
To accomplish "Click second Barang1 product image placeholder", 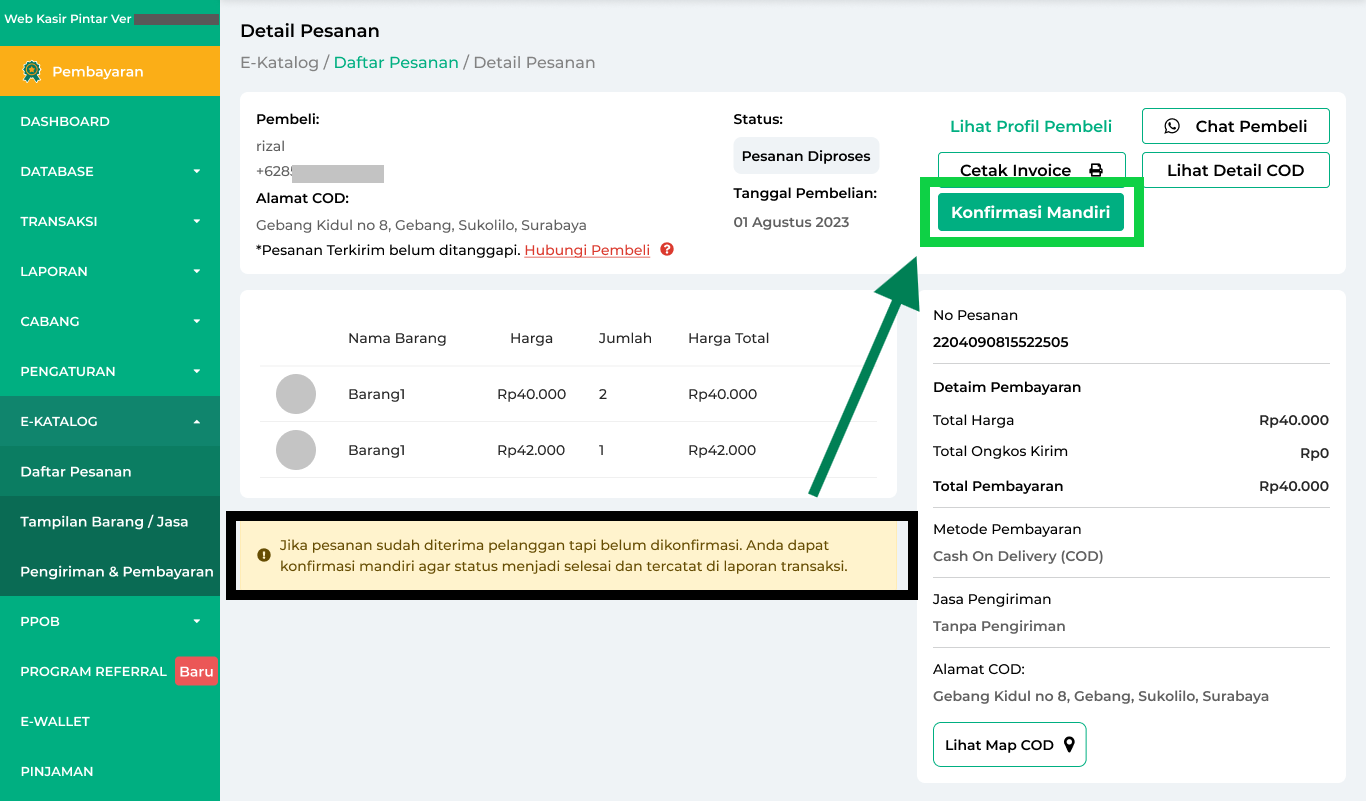I will click(296, 450).
